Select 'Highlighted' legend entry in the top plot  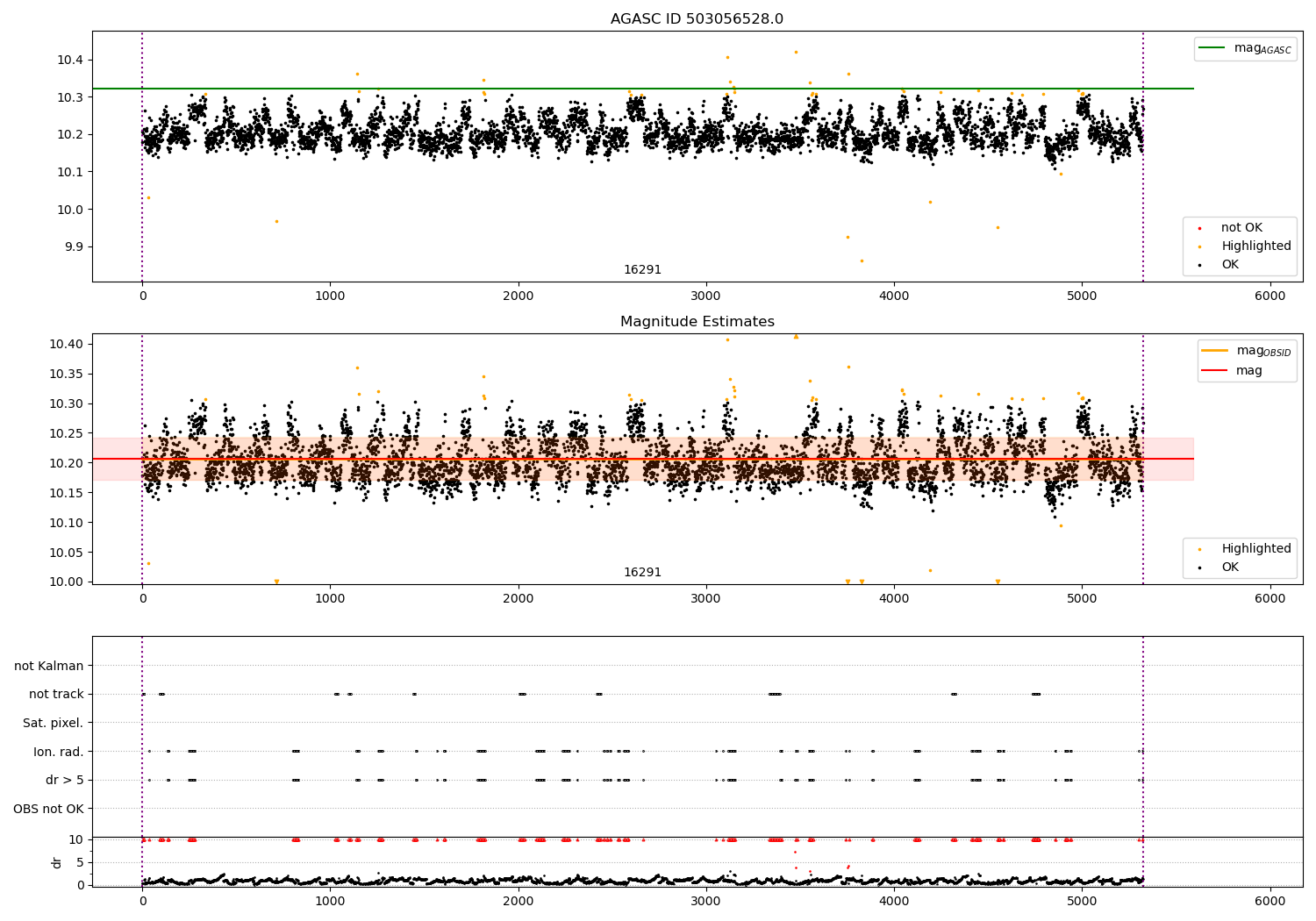[1256, 246]
